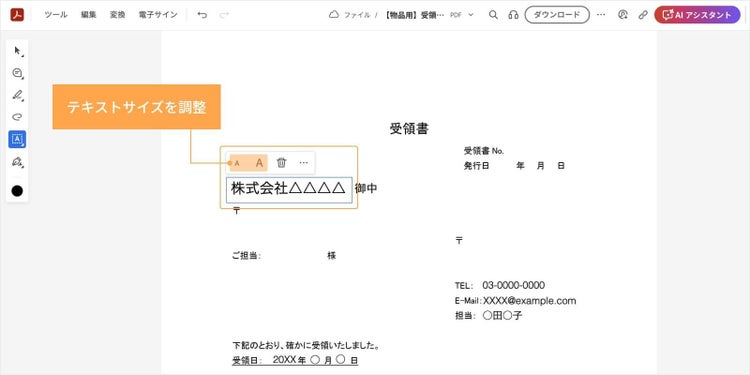750x375 pixels.
Task: Click the ご担当: label
Action: coord(246,256)
